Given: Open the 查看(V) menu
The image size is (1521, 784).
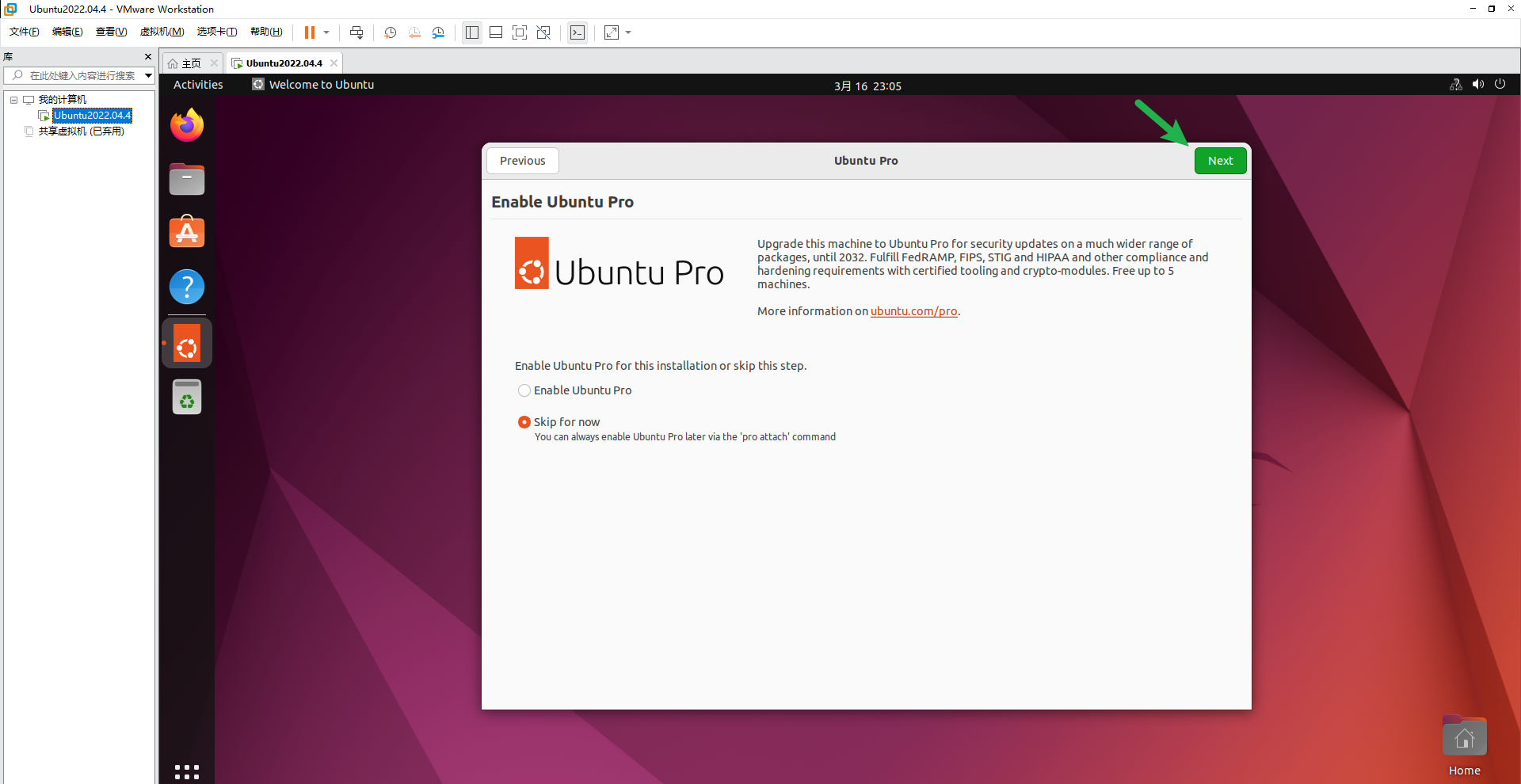Looking at the screenshot, I should 111,32.
